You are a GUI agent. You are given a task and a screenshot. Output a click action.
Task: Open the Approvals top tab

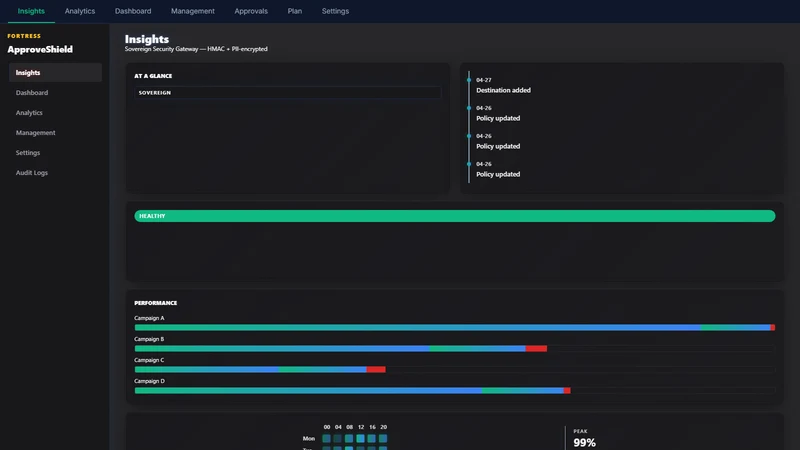pyautogui.click(x=251, y=11)
